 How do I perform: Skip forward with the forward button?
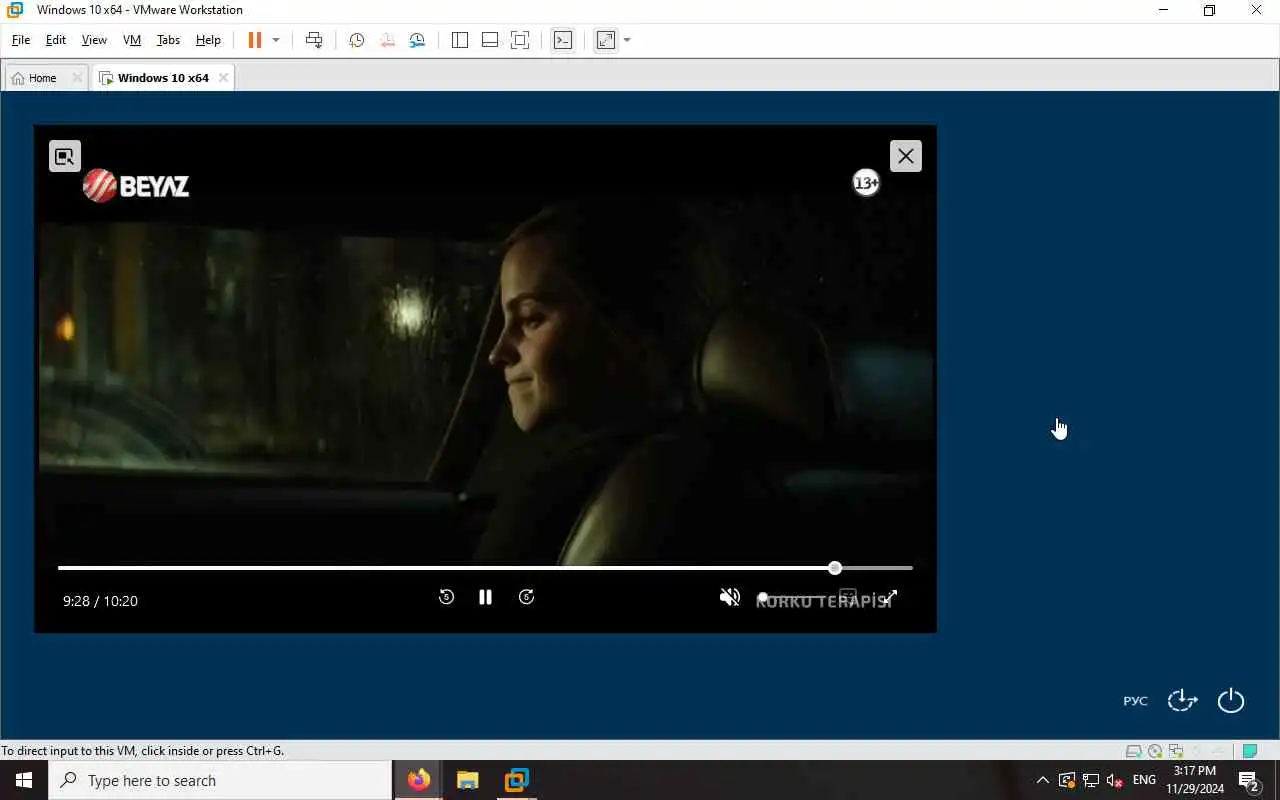(x=527, y=597)
